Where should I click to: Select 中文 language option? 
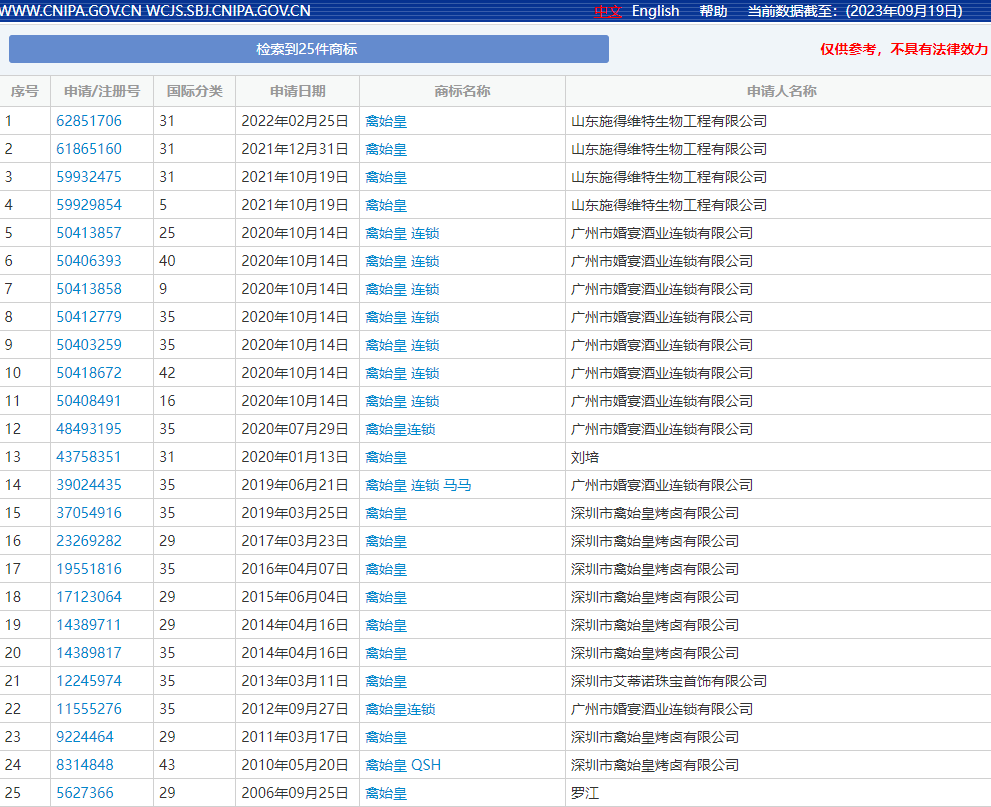[x=608, y=11]
